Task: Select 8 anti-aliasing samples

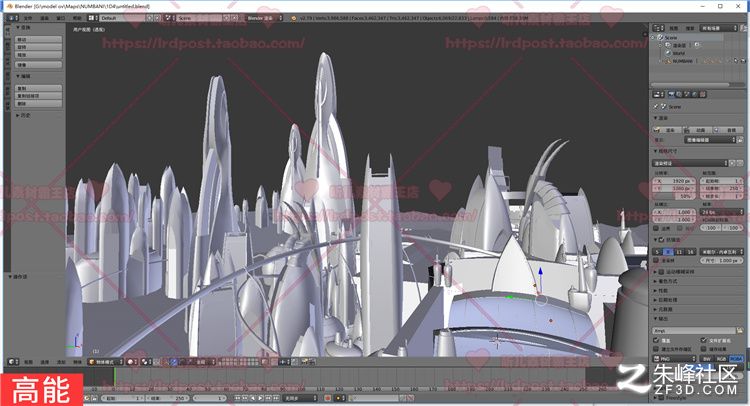Action: pyautogui.click(x=668, y=252)
